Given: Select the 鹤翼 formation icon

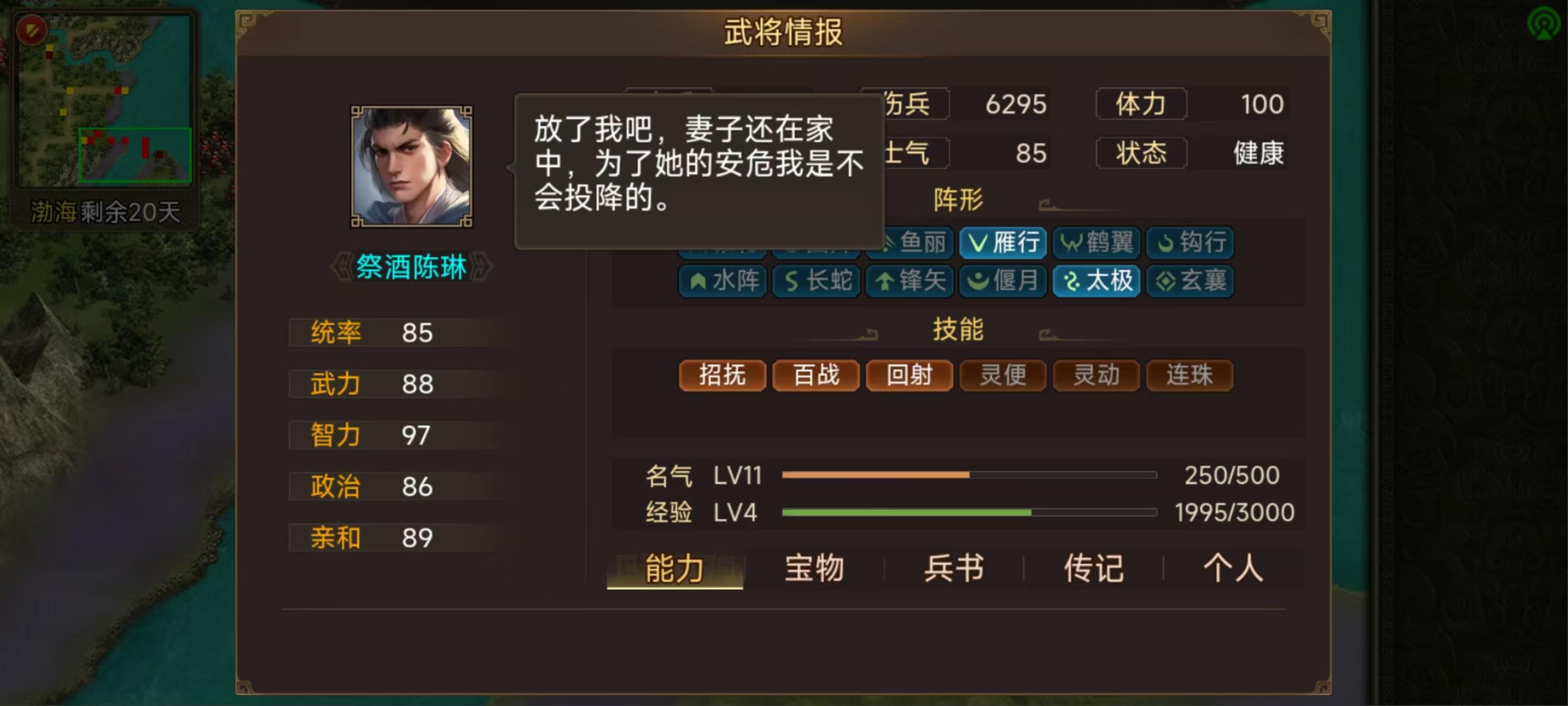Looking at the screenshot, I should tap(1096, 243).
